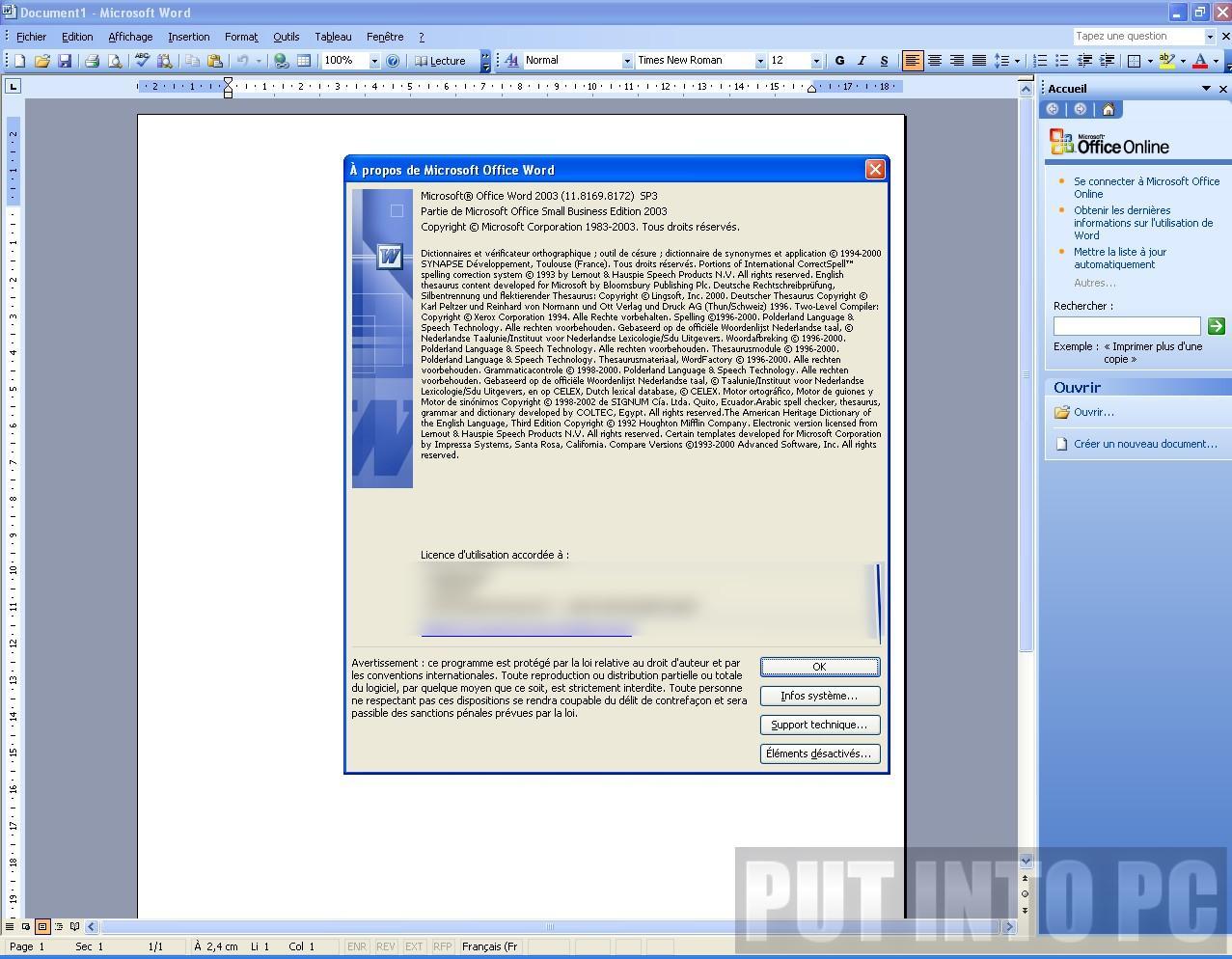Apply numbered list formatting
The height and width of the screenshot is (959, 1232).
1039,61
